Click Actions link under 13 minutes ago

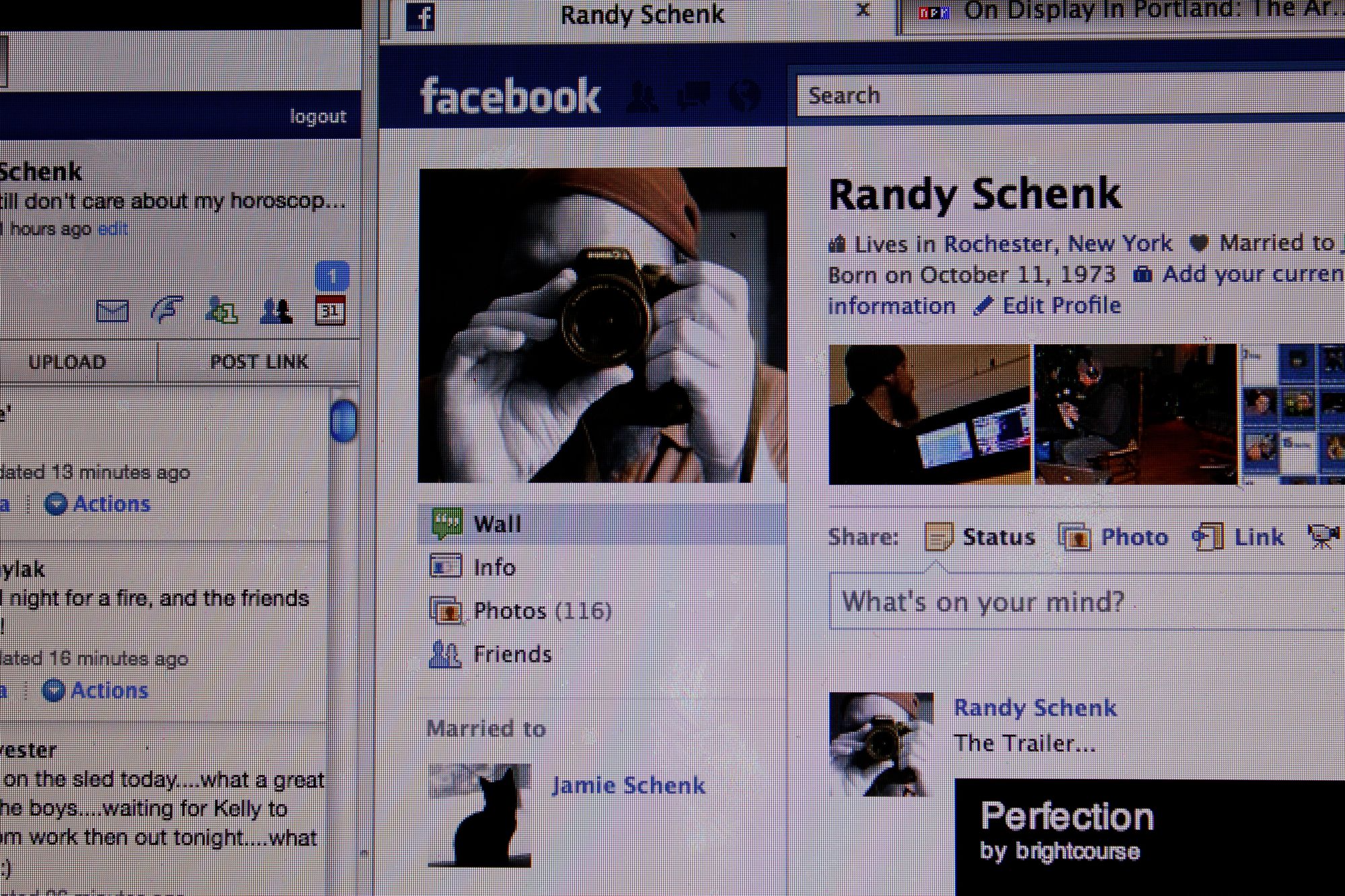coord(111,504)
